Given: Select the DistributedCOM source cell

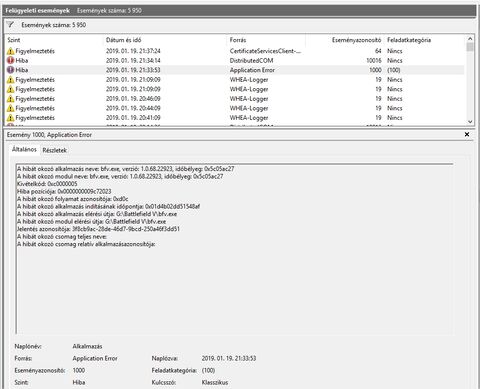Looking at the screenshot, I should 251,60.
